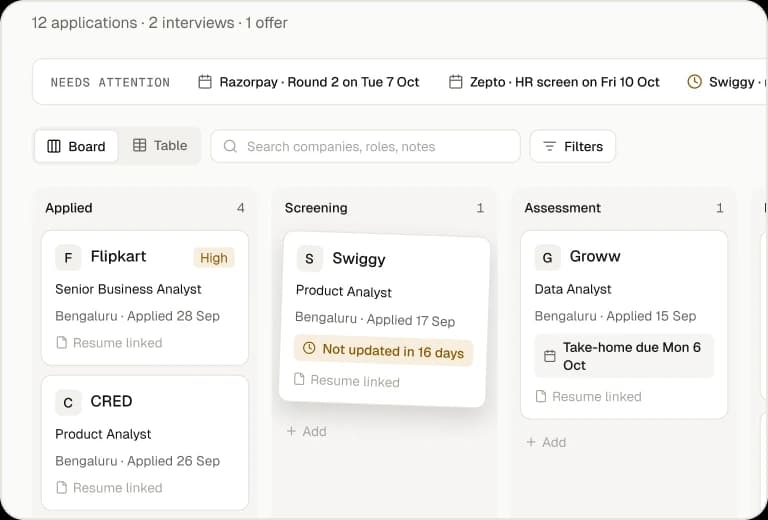Switch to Table view

click(x=160, y=145)
